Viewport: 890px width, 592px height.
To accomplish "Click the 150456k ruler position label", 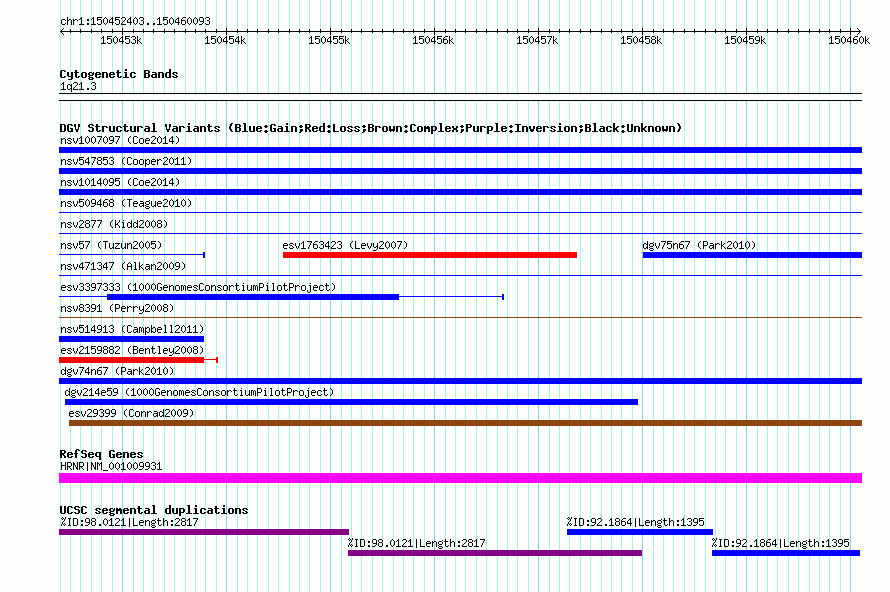I will tap(433, 40).
